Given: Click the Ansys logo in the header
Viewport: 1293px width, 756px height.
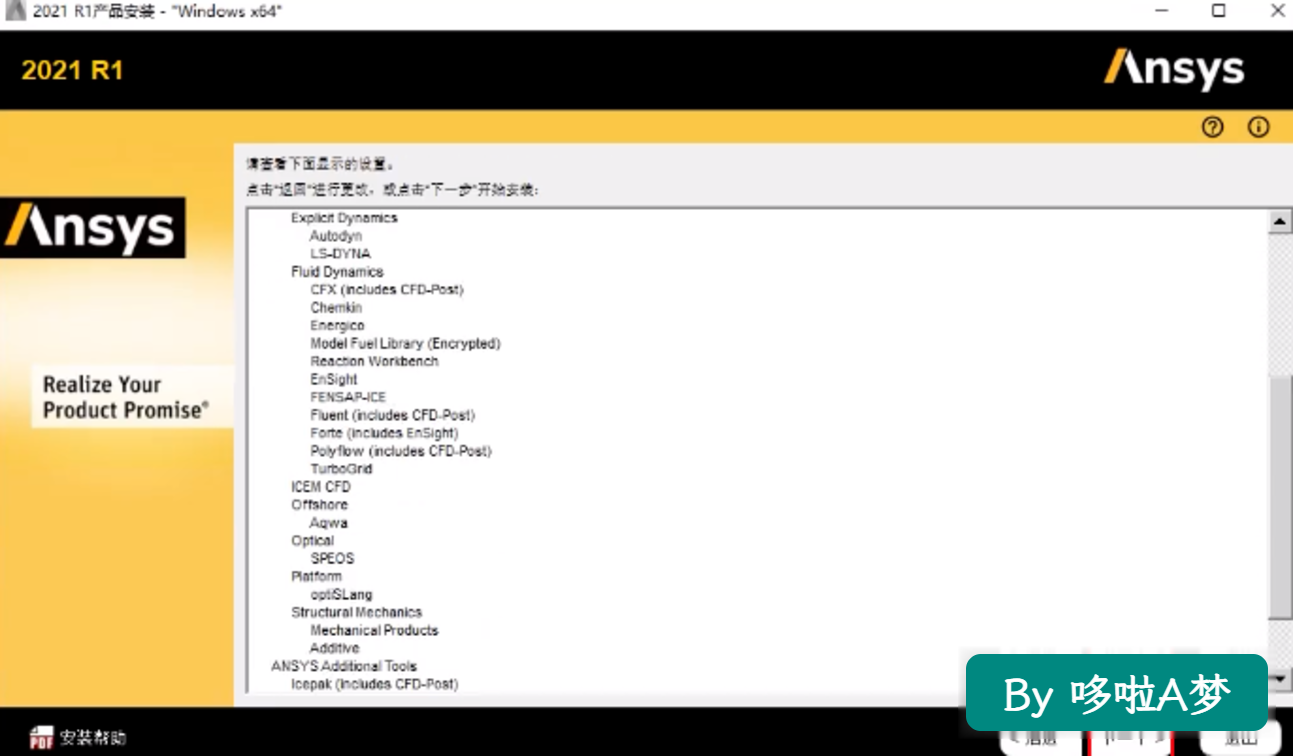Looking at the screenshot, I should click(1174, 70).
